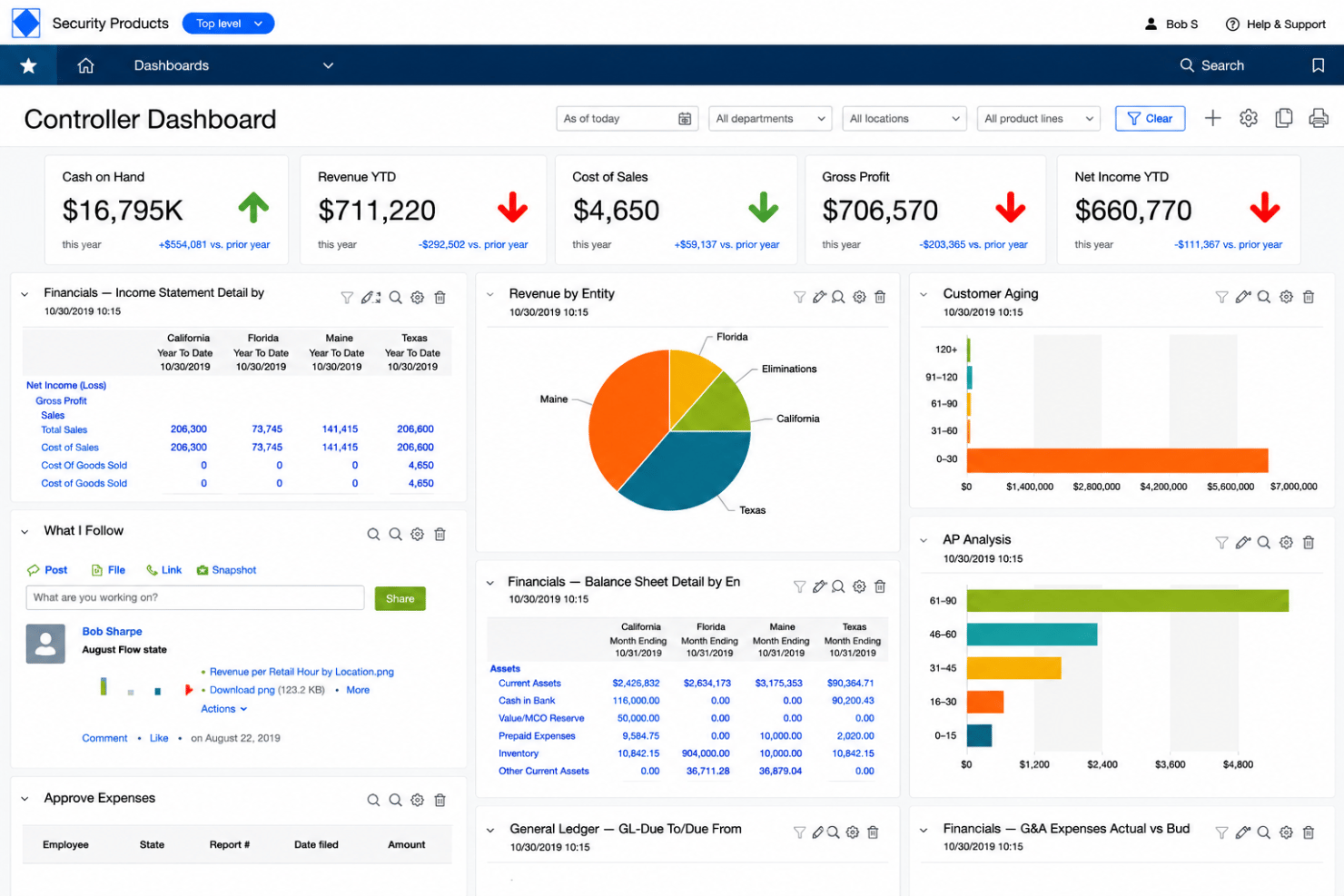Open the calendar icon in the date field
Image resolution: width=1344 pixels, height=896 pixels.
[x=685, y=119]
